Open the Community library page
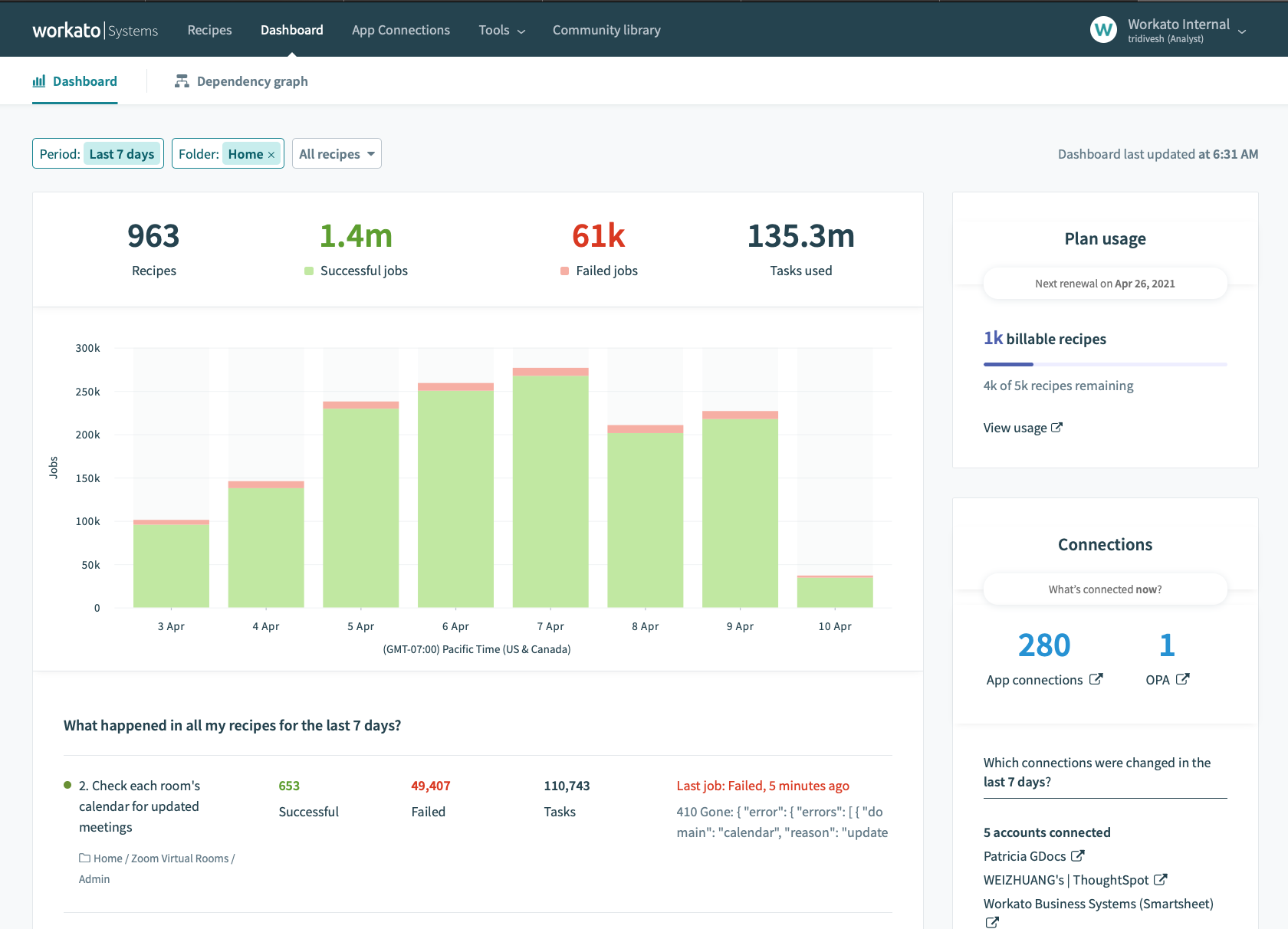The height and width of the screenshot is (929, 1288). [x=606, y=30]
